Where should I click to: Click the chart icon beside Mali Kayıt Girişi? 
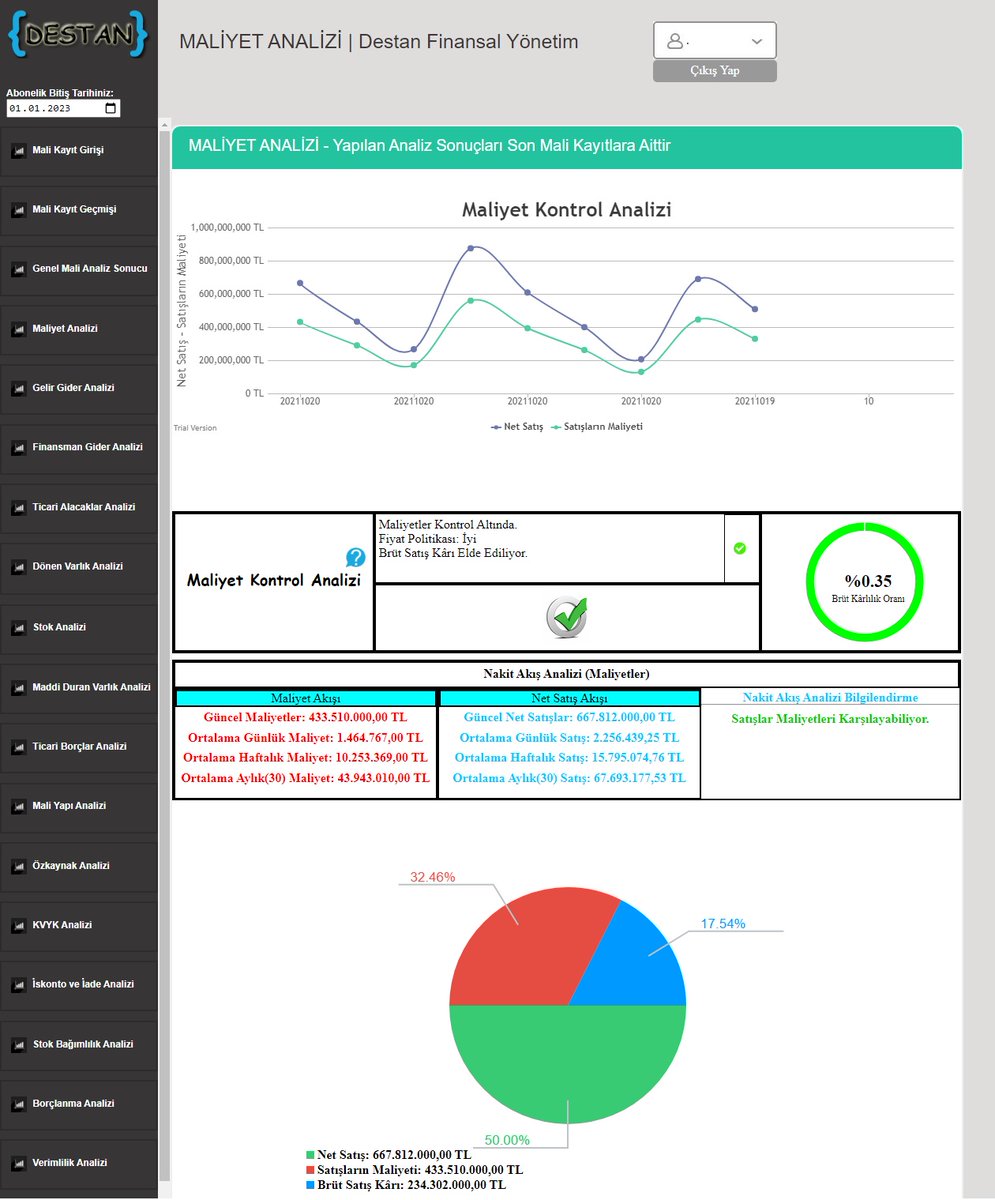pos(18,151)
